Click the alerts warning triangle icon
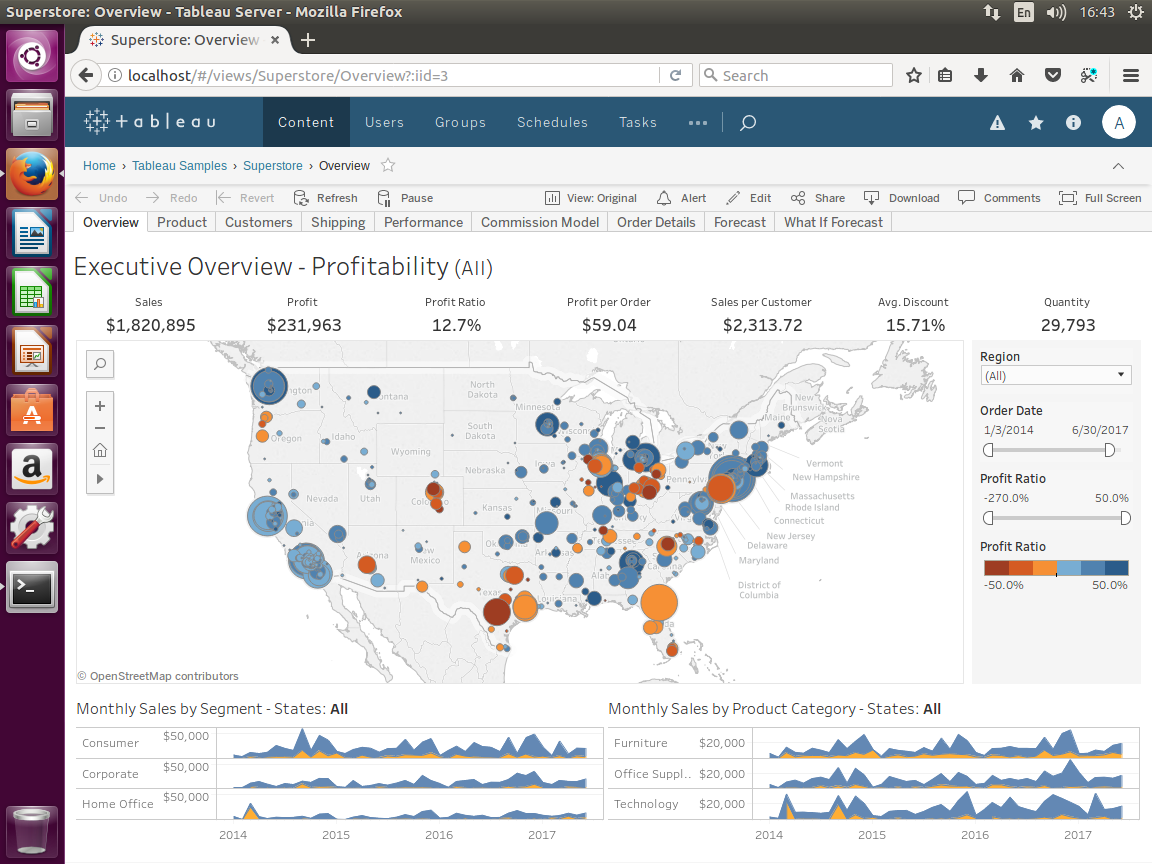 click(x=997, y=123)
